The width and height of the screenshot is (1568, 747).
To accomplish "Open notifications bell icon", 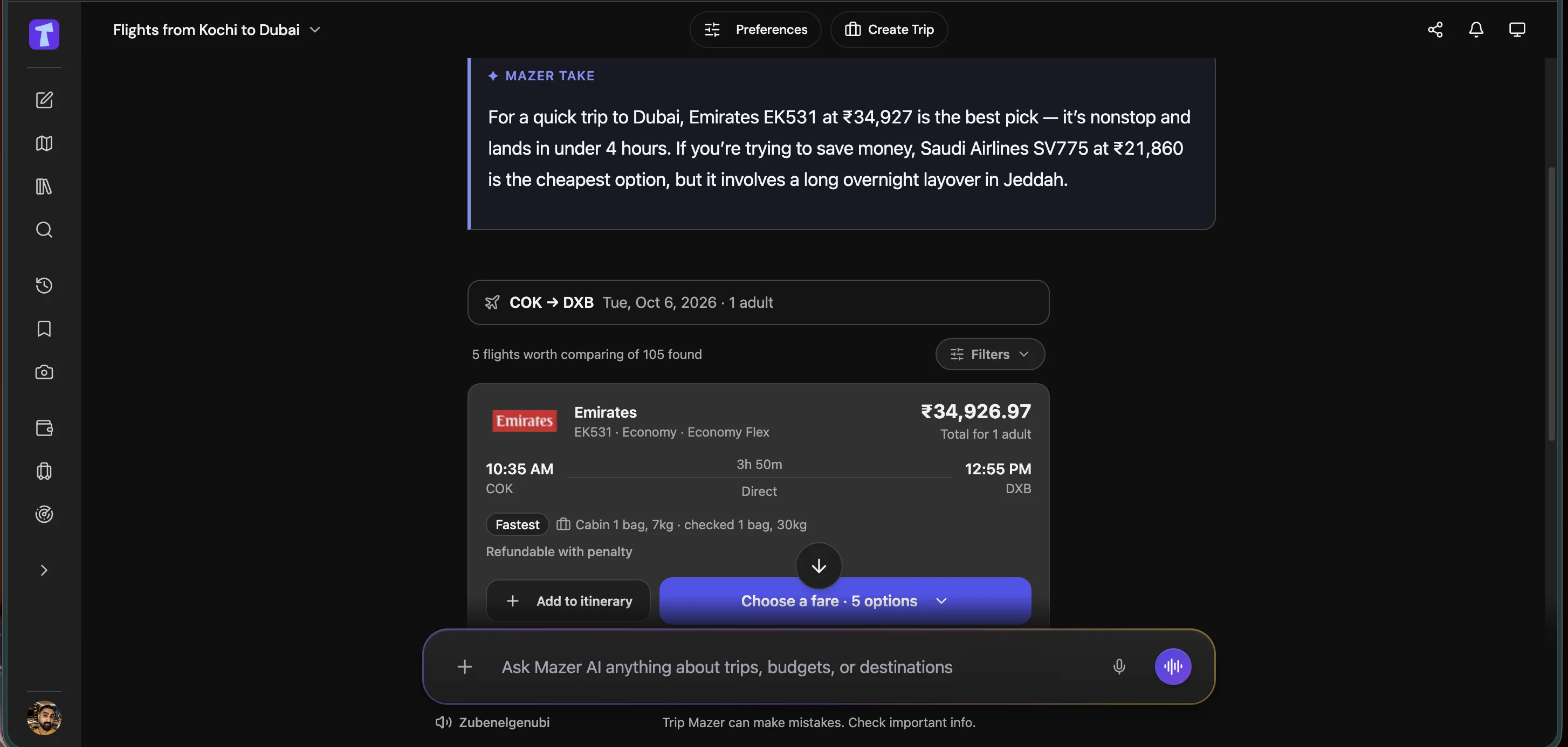I will pos(1476,29).
